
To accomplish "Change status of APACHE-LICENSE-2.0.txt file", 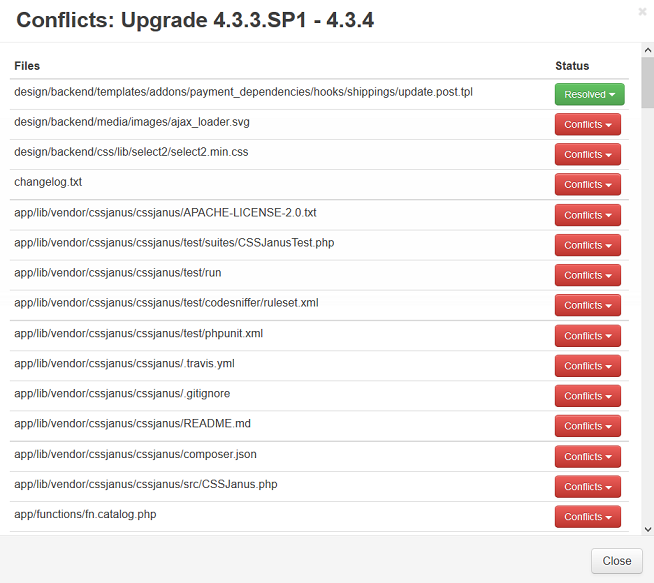I will pos(588,215).
